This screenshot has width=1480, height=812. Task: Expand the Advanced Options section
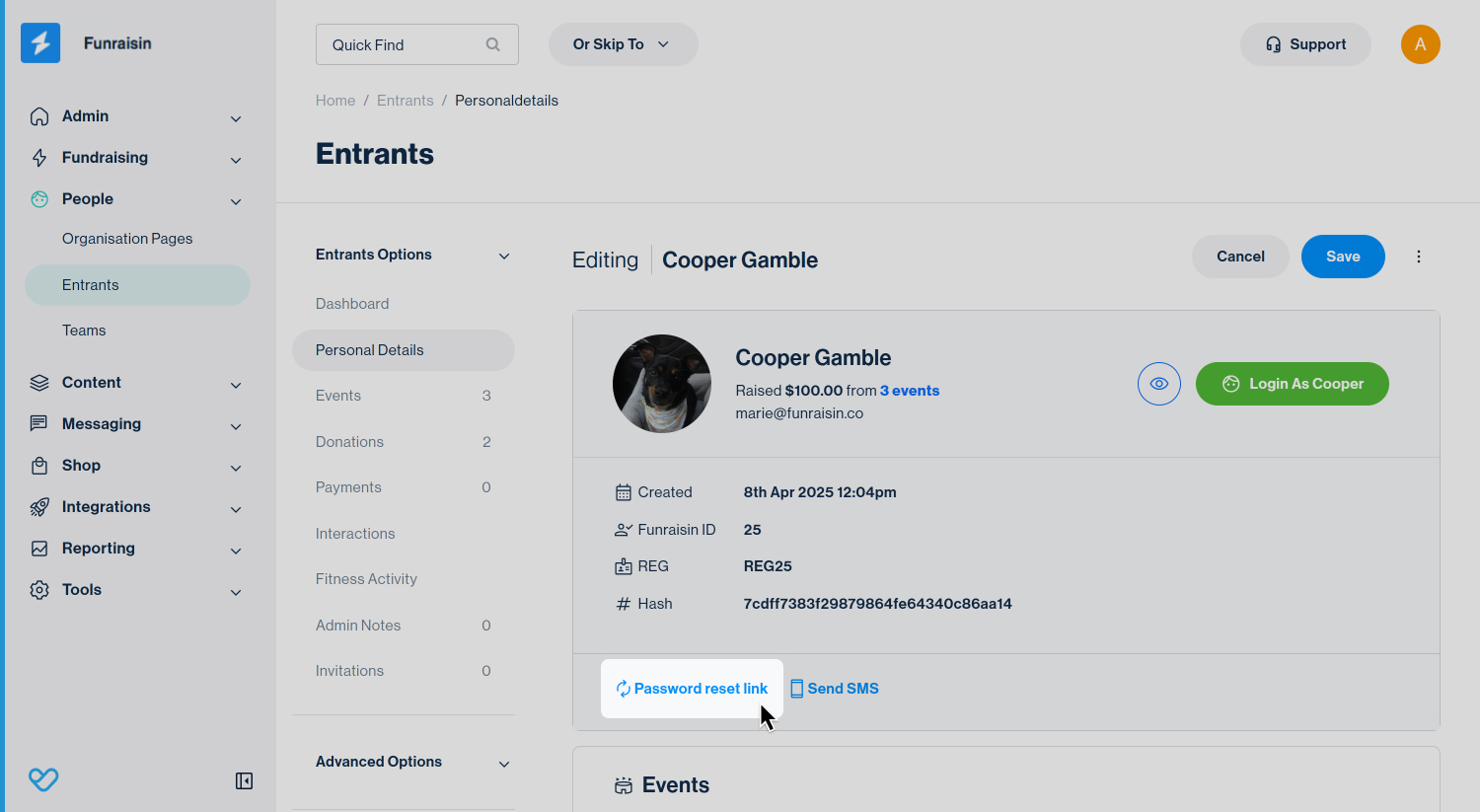[504, 764]
